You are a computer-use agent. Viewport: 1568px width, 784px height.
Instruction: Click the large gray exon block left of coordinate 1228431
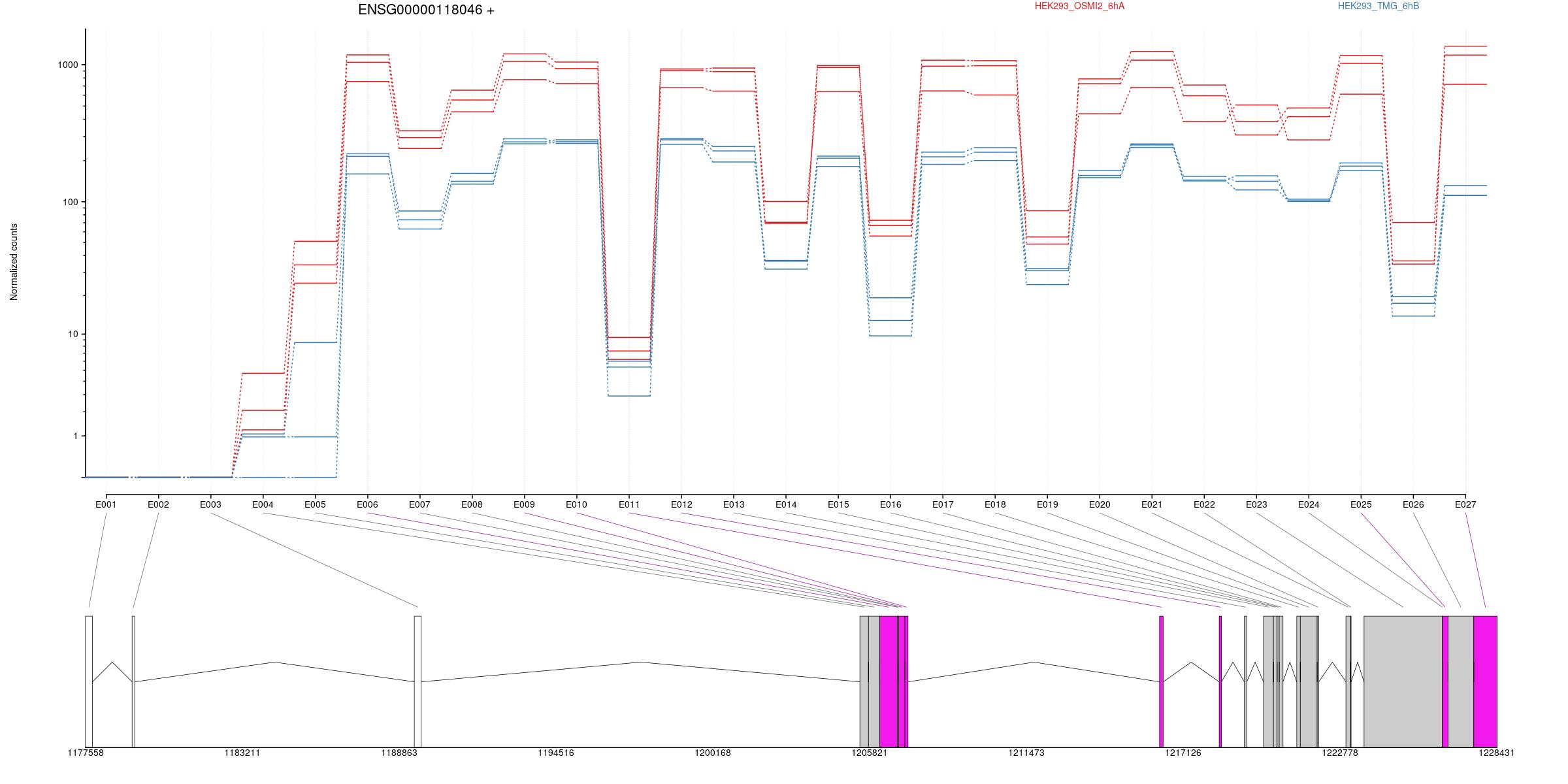(1403, 681)
